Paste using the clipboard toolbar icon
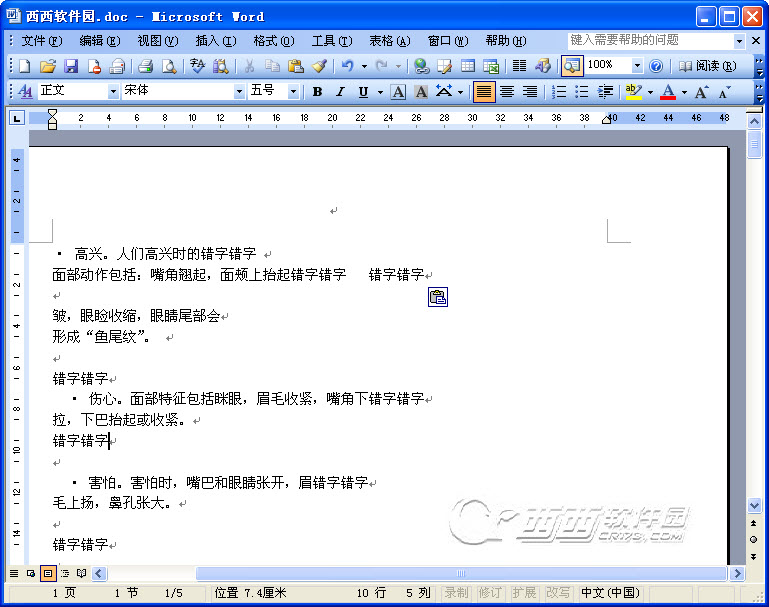 click(296, 66)
